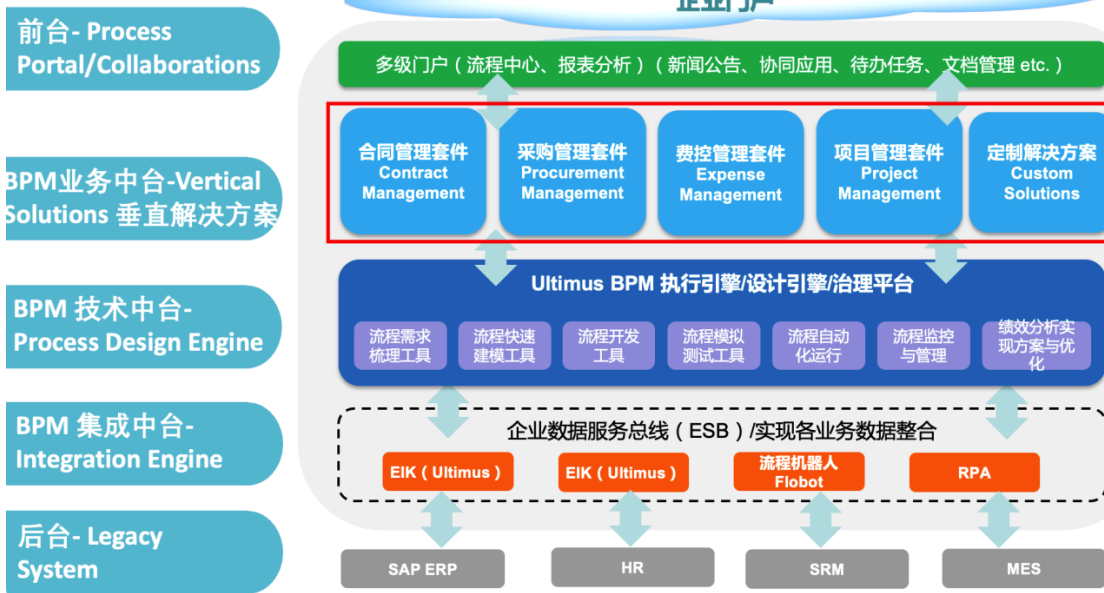This screenshot has width=1104, height=593.
Task: Select the gray MES system box
Action: [x=1023, y=569]
